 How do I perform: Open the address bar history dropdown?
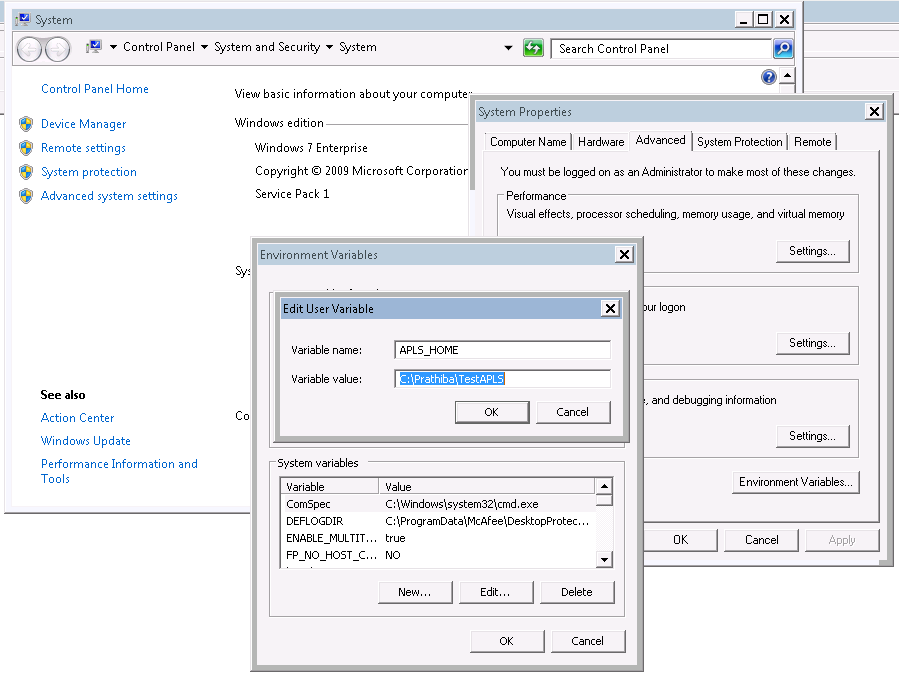click(509, 48)
